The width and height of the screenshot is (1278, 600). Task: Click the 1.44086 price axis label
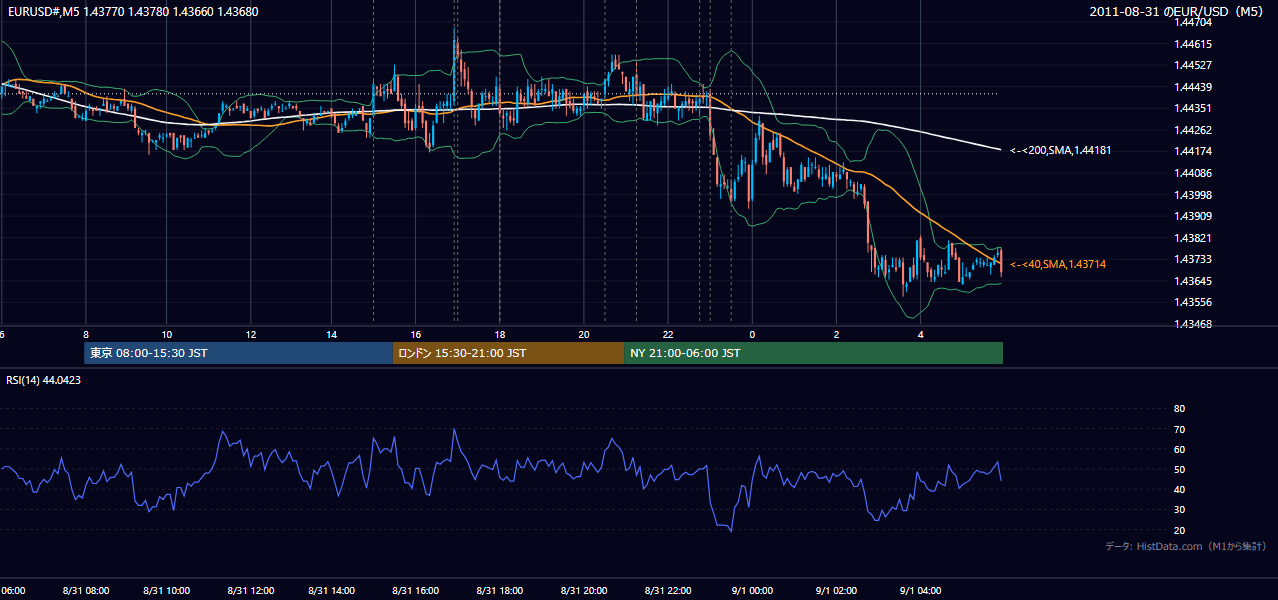1193,173
